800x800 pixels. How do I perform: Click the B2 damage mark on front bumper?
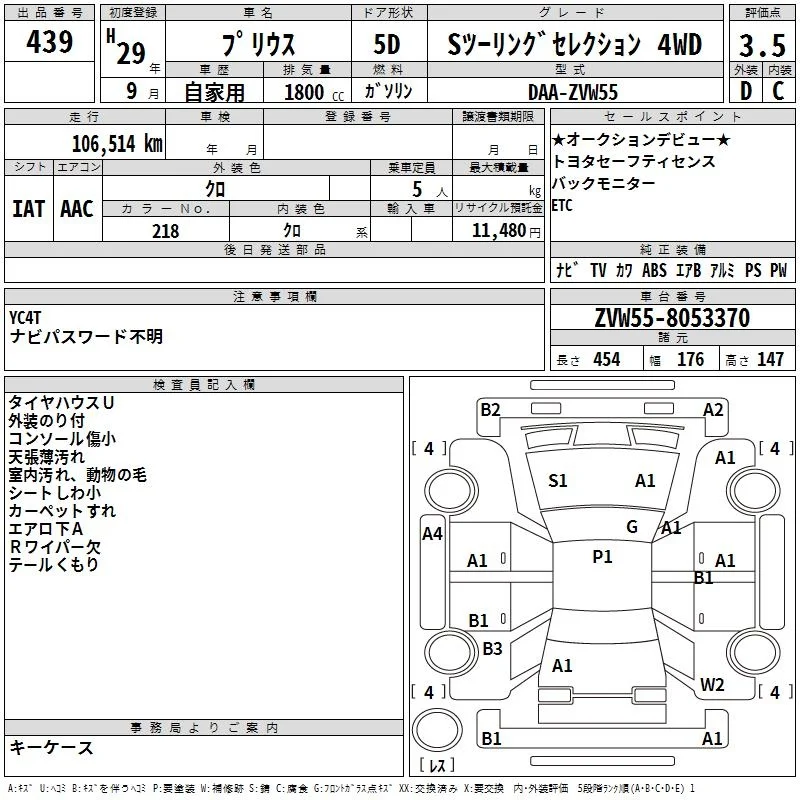(490, 410)
